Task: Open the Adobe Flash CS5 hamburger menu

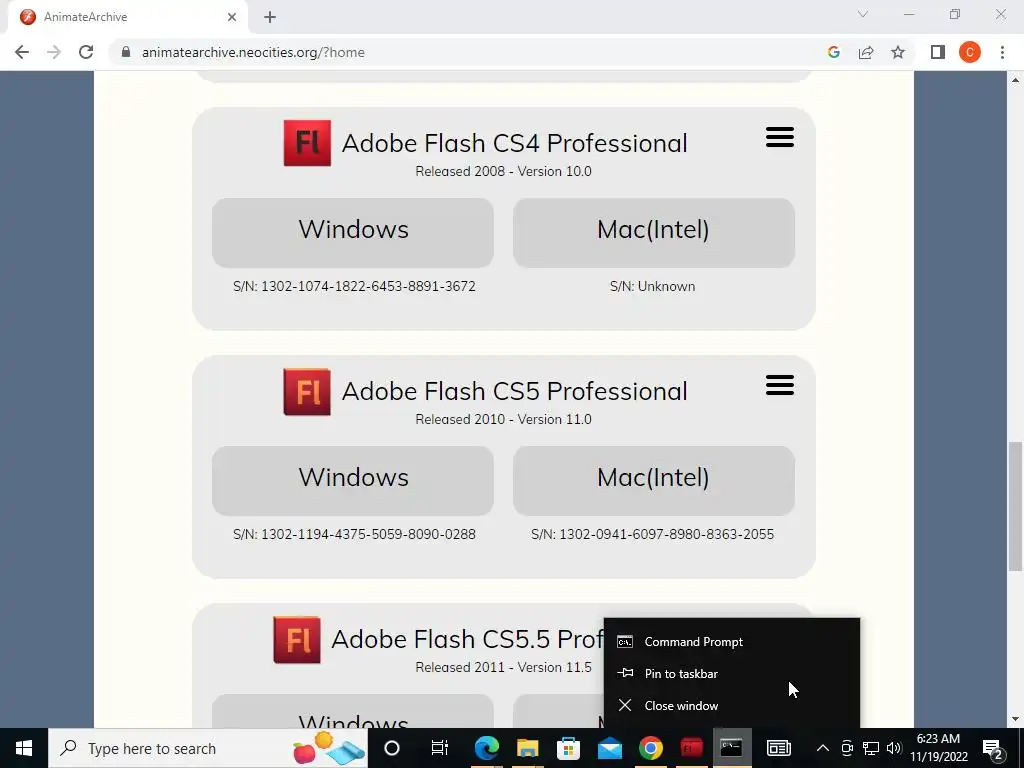Action: coord(780,385)
